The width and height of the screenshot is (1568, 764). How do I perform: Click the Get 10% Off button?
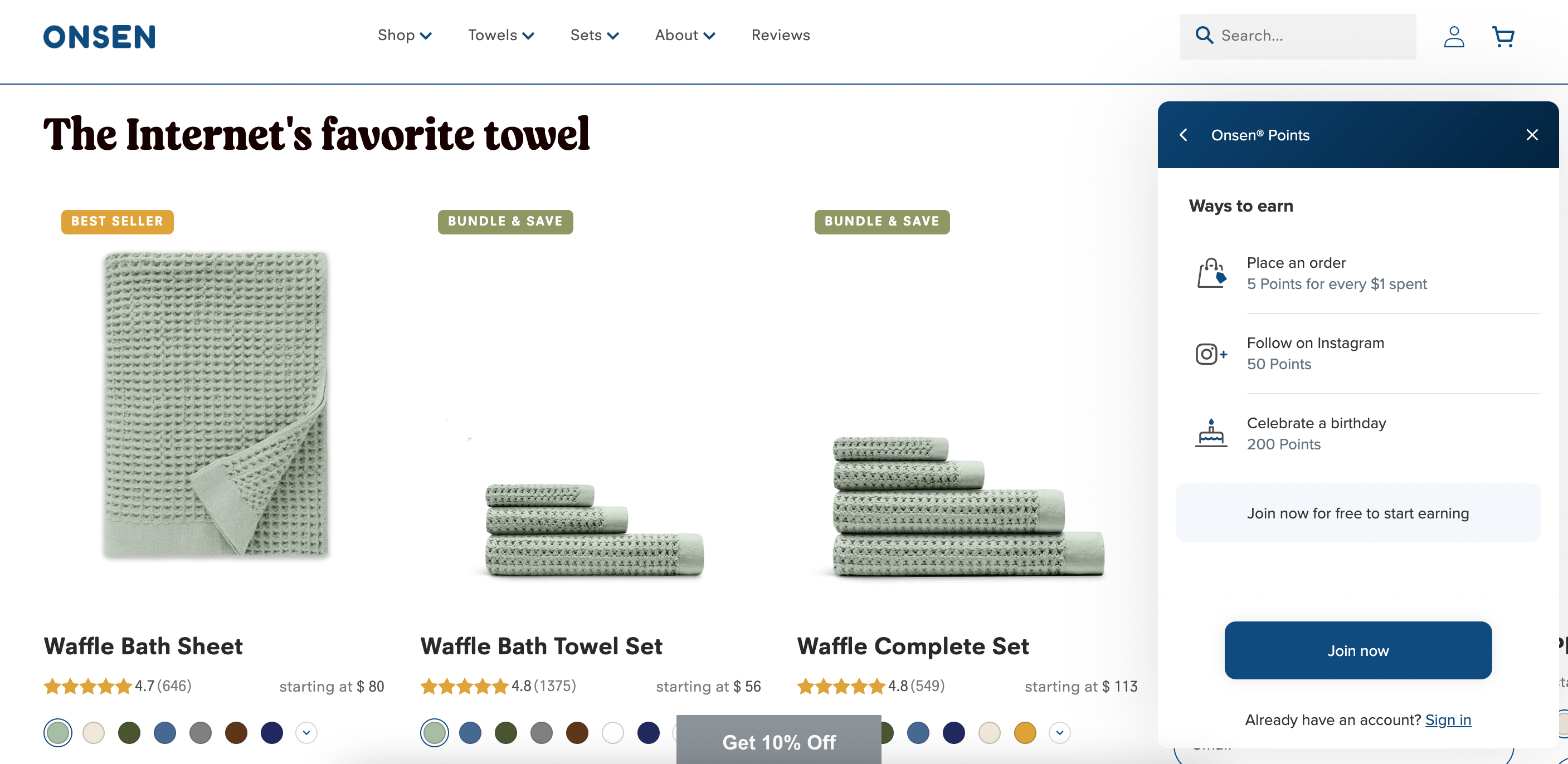click(x=779, y=742)
